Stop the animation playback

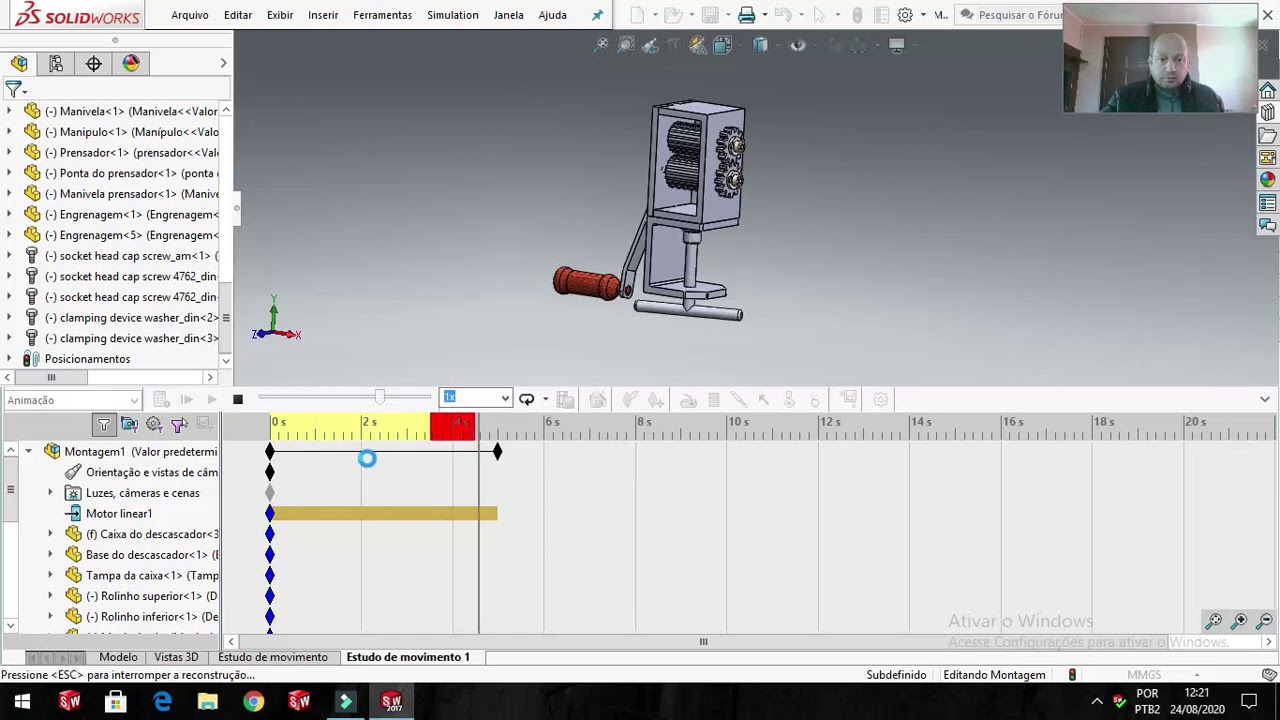pos(237,400)
